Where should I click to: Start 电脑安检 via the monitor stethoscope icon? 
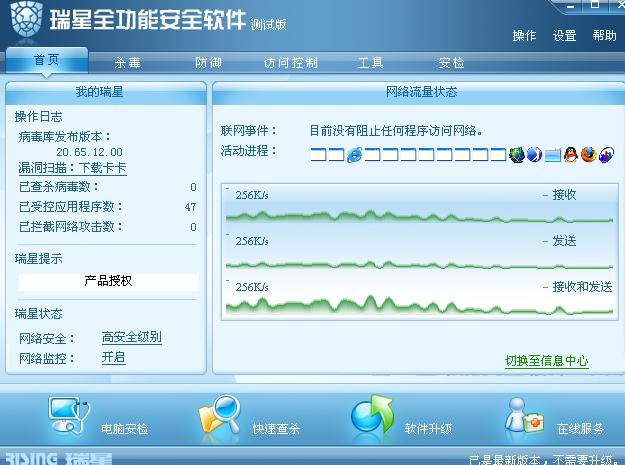(x=69, y=415)
